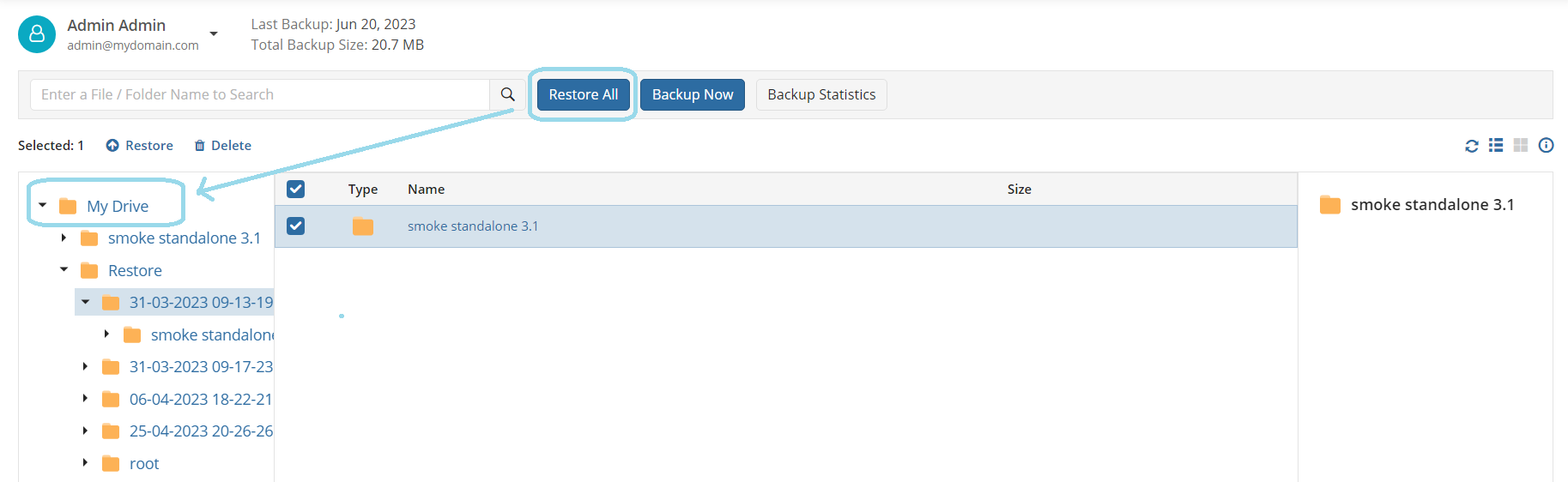The image size is (1568, 482).
Task: Open the Admin Admin account dropdown arrow
Action: point(214,34)
